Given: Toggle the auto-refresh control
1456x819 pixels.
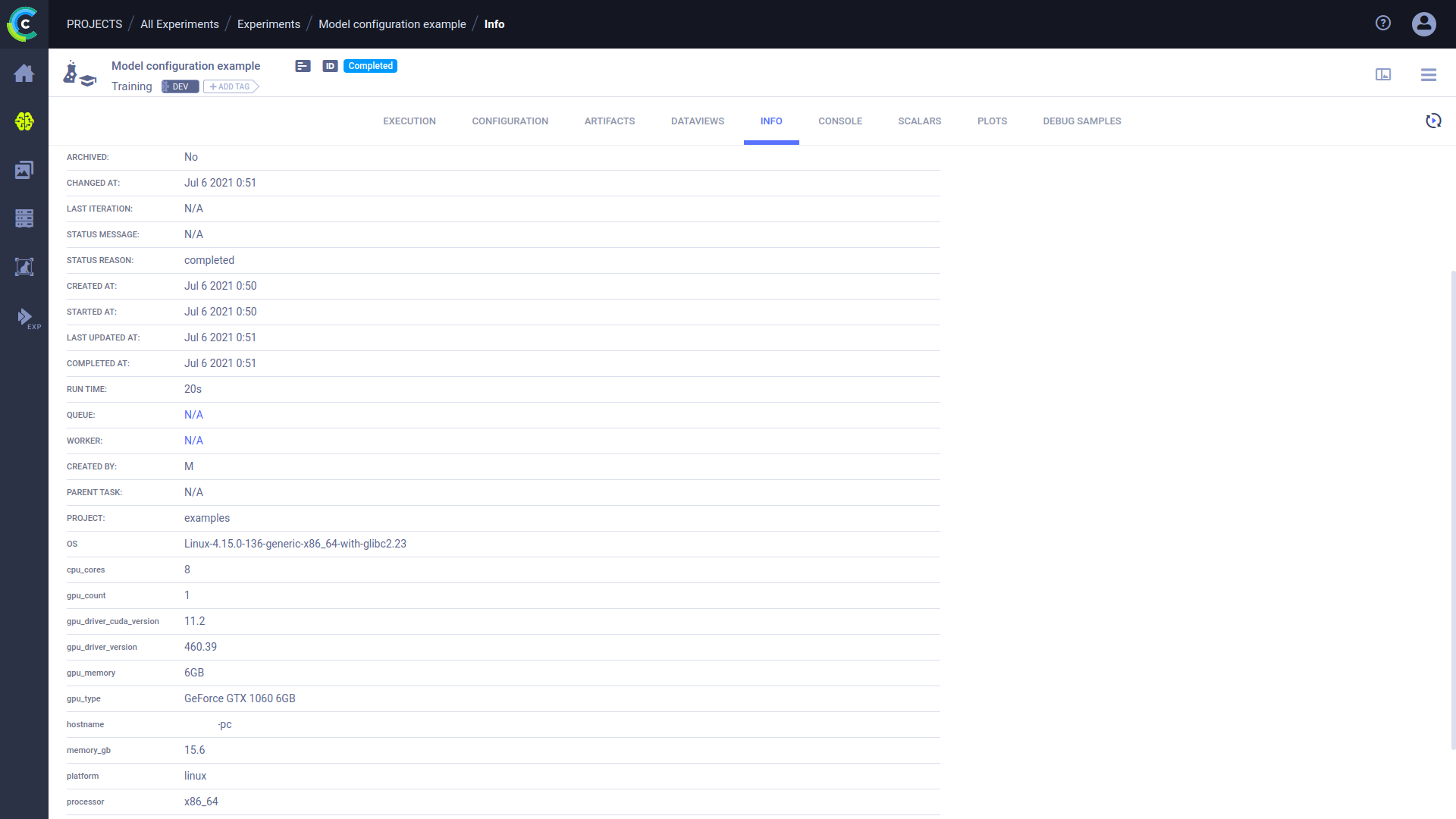Looking at the screenshot, I should point(1432,121).
